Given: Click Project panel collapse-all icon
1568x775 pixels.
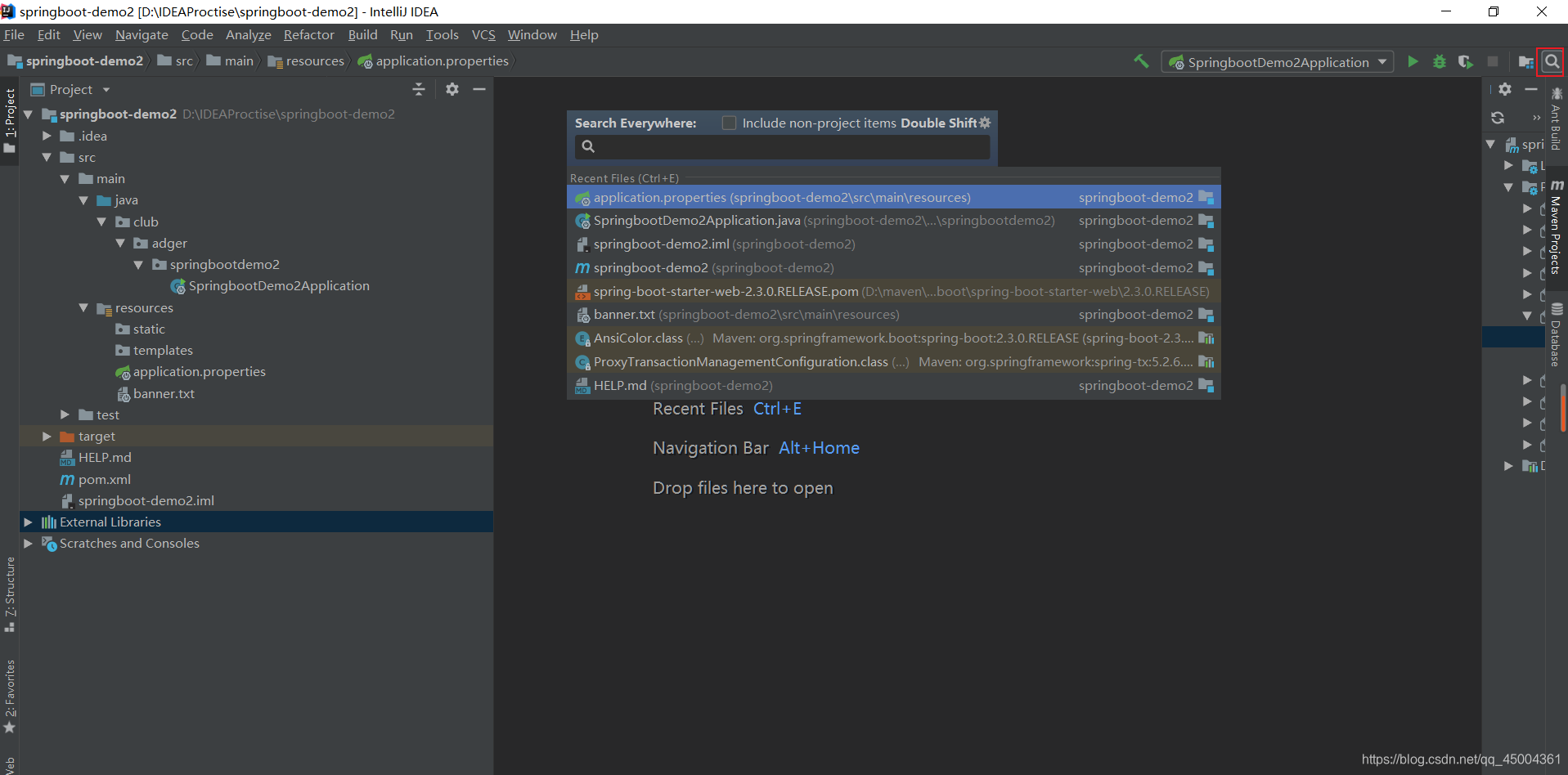Looking at the screenshot, I should pyautogui.click(x=419, y=89).
